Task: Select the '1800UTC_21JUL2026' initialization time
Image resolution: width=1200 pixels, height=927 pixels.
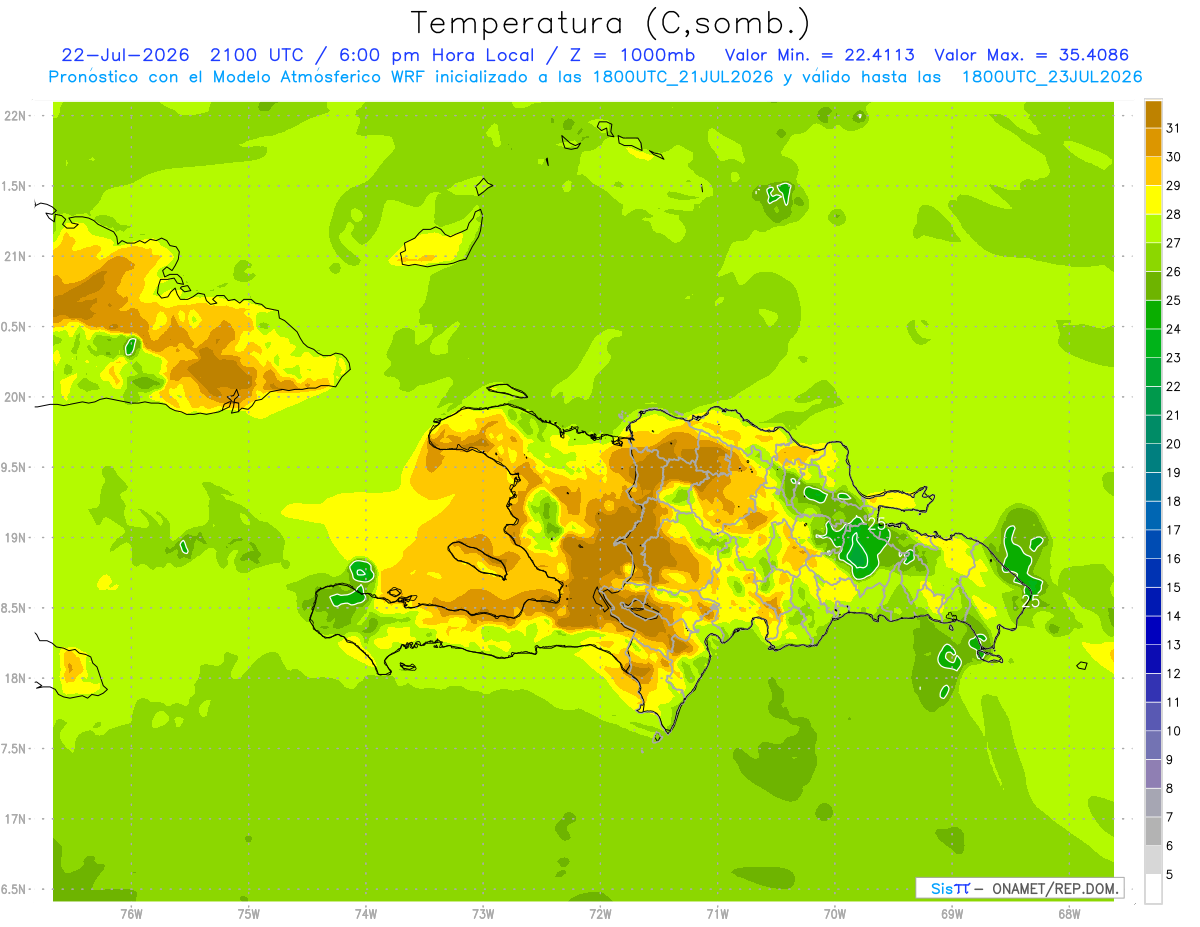Action: pos(681,77)
